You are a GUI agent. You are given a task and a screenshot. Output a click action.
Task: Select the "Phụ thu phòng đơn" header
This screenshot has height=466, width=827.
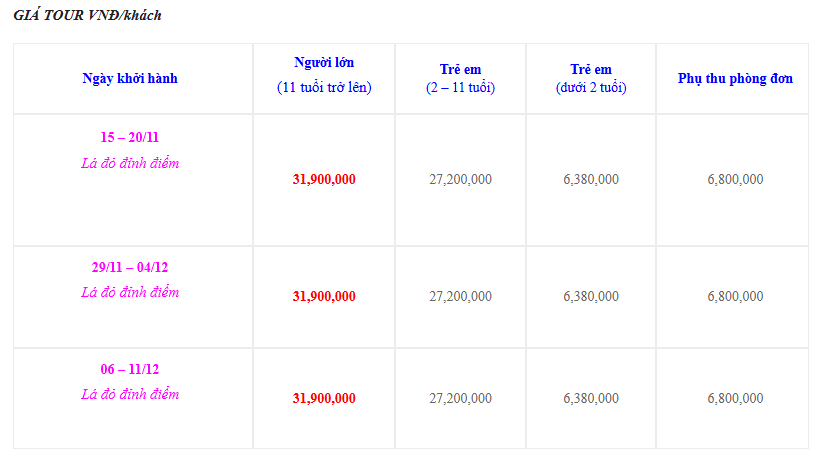coord(735,78)
